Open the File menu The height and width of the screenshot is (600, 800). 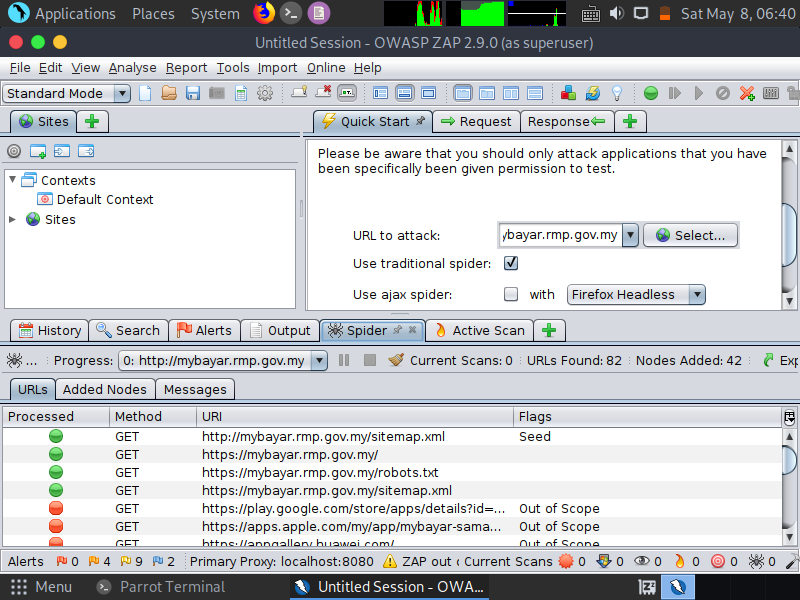pos(20,68)
